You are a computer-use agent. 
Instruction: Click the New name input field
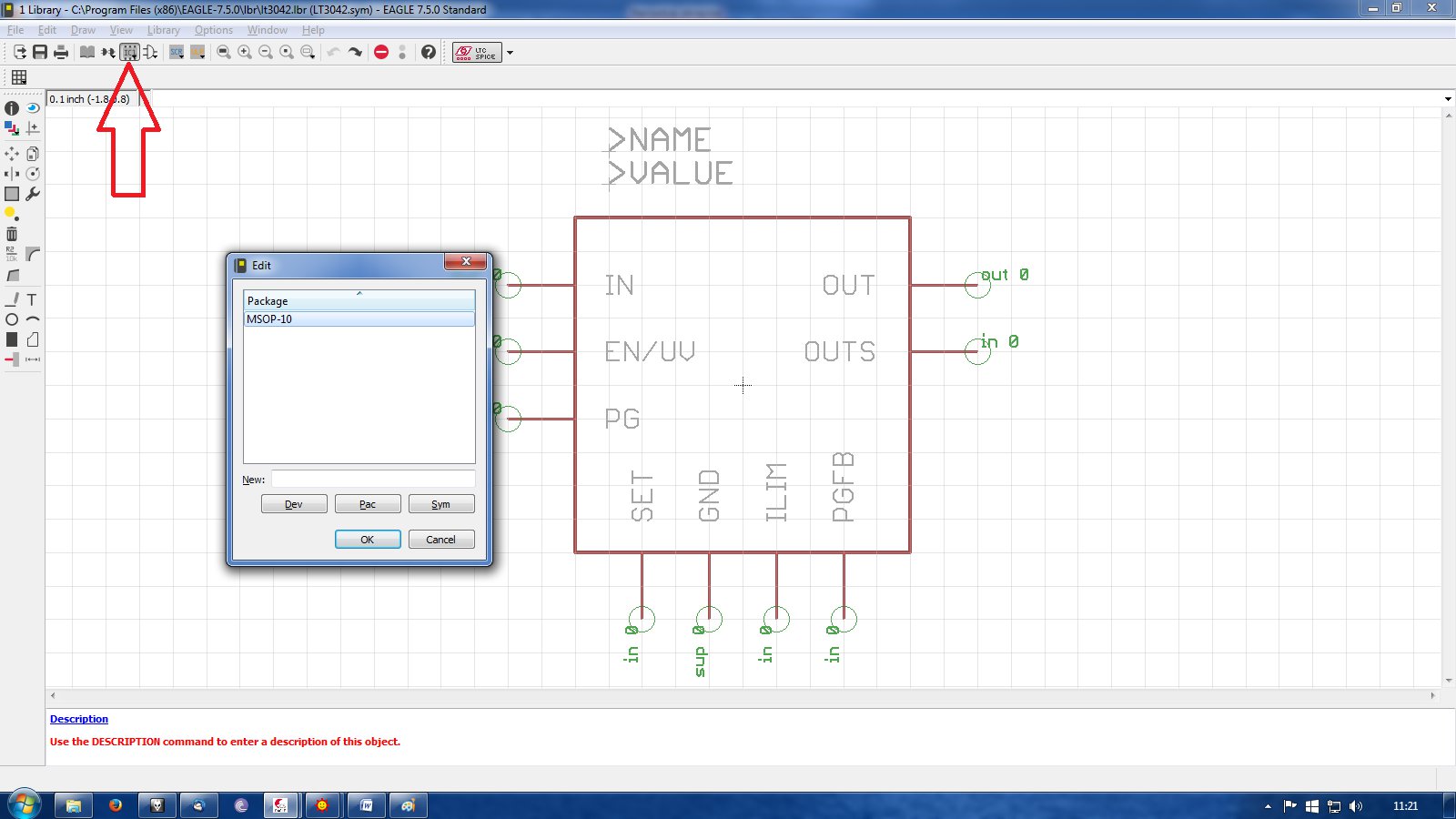tap(373, 479)
